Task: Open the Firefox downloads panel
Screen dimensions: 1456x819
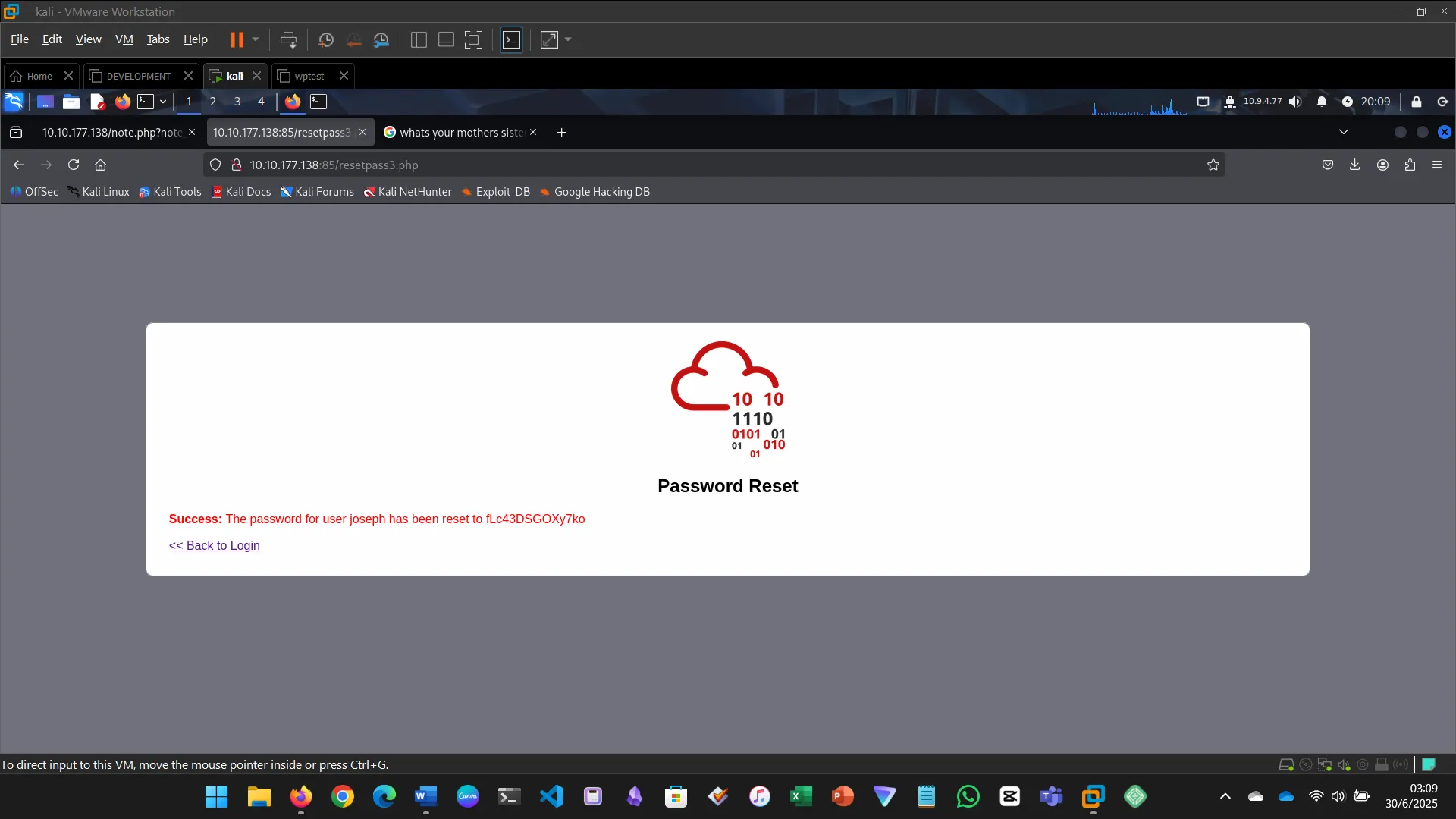Action: 1354,165
